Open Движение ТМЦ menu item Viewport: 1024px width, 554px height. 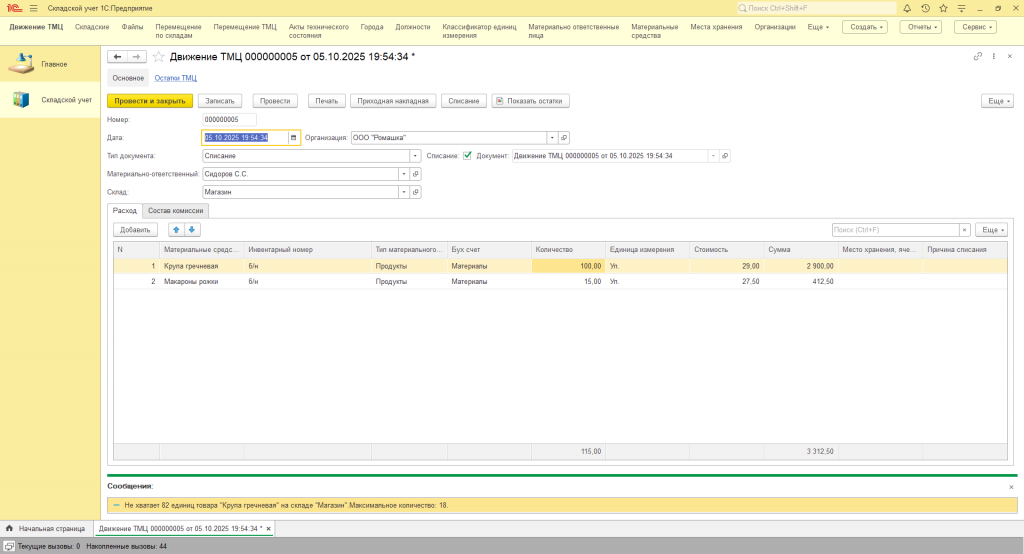point(36,27)
